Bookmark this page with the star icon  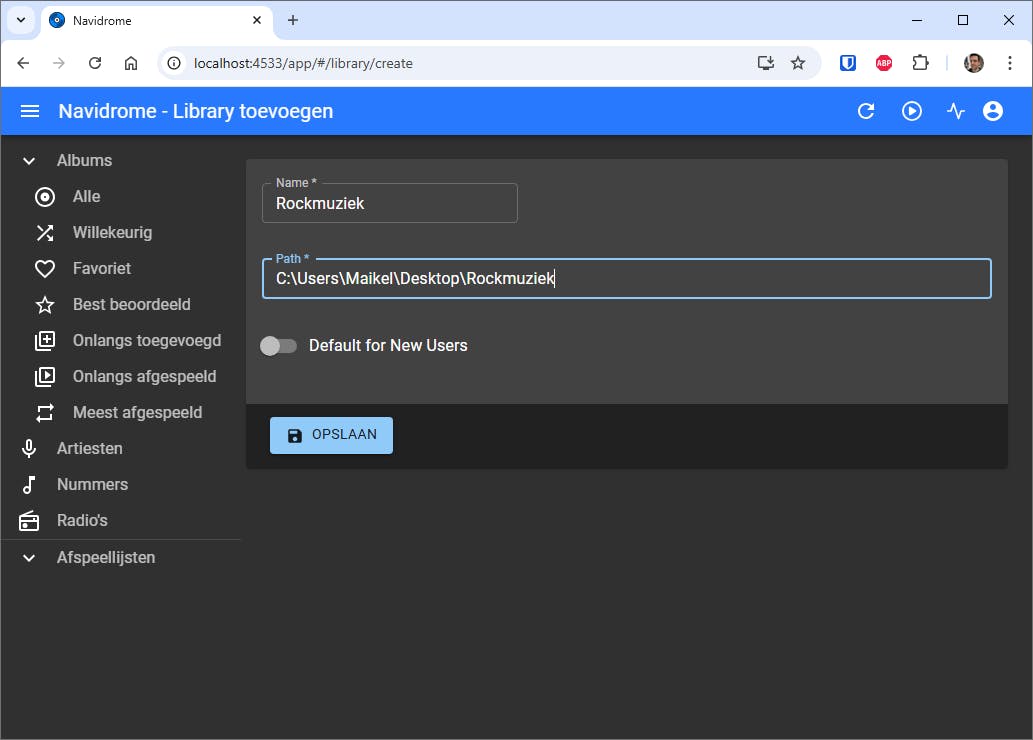tap(798, 63)
